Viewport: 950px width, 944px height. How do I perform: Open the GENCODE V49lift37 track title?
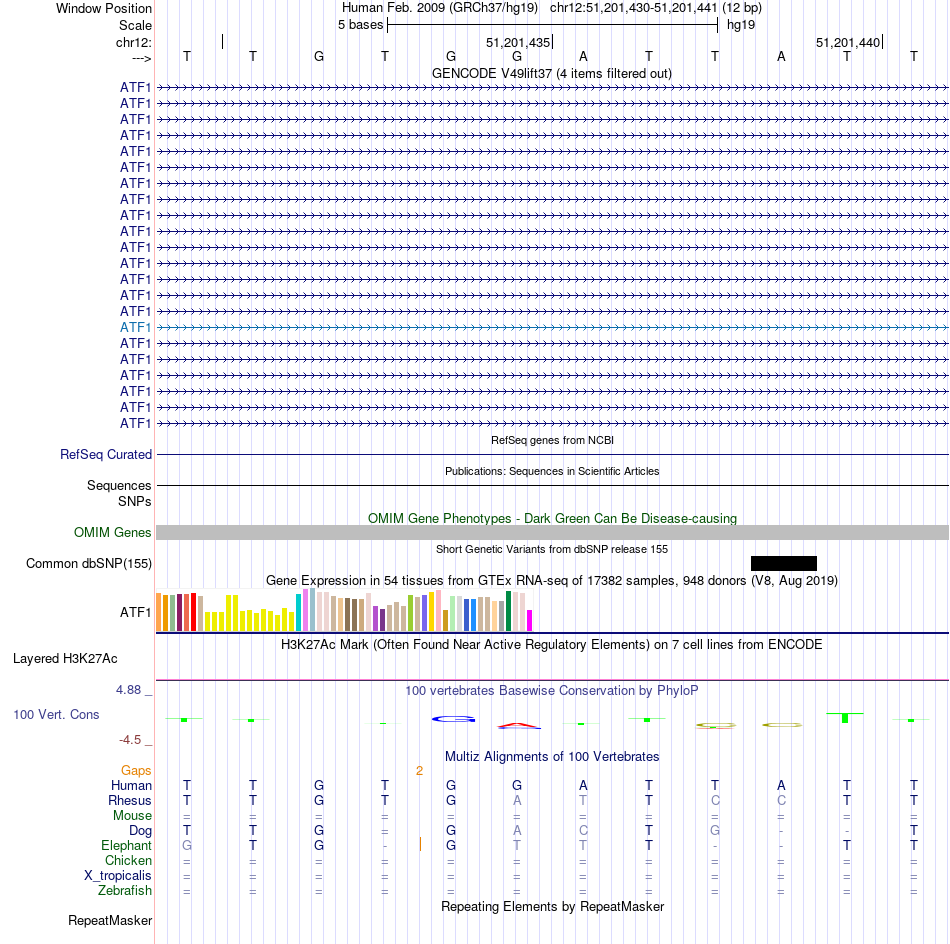[552, 73]
